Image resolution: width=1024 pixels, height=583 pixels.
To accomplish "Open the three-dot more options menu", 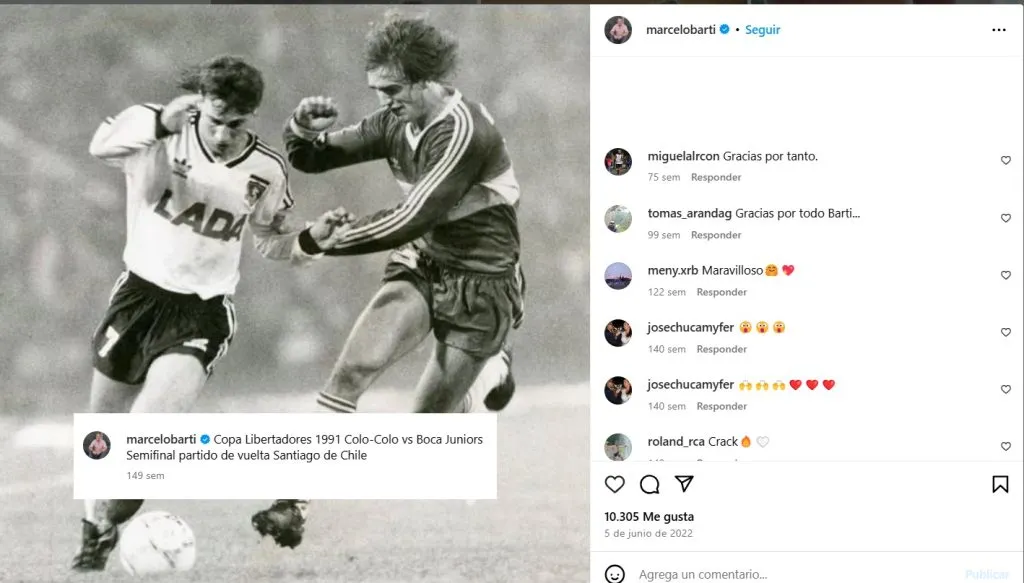I will [998, 30].
